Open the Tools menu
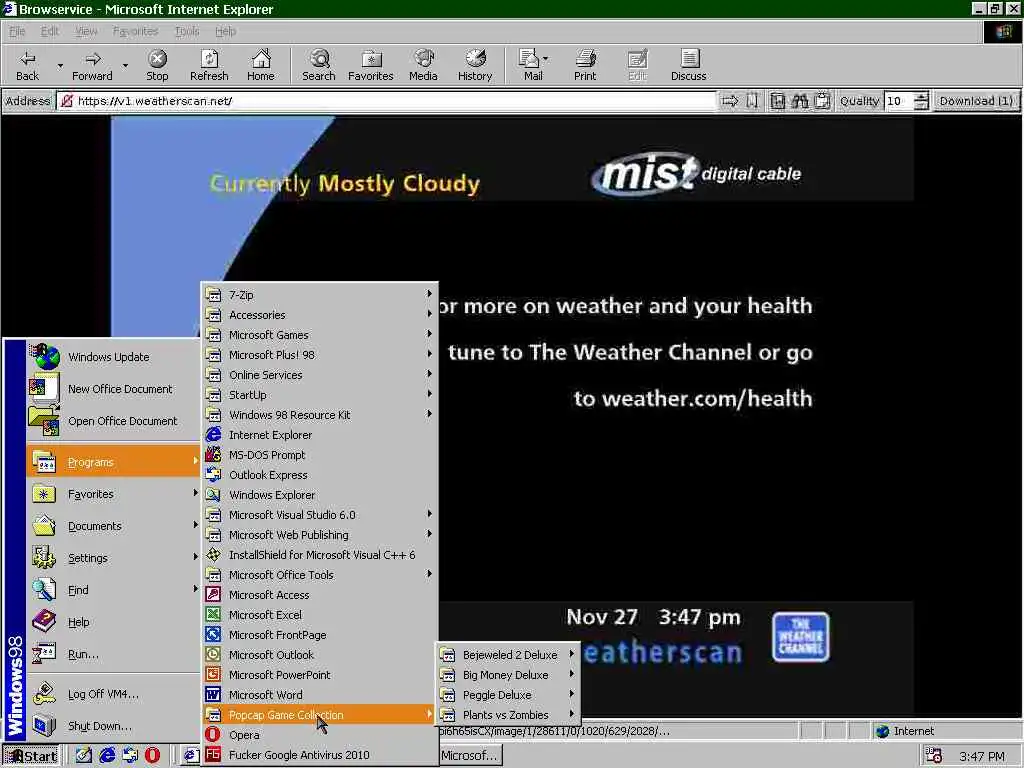This screenshot has width=1024, height=768. click(187, 31)
